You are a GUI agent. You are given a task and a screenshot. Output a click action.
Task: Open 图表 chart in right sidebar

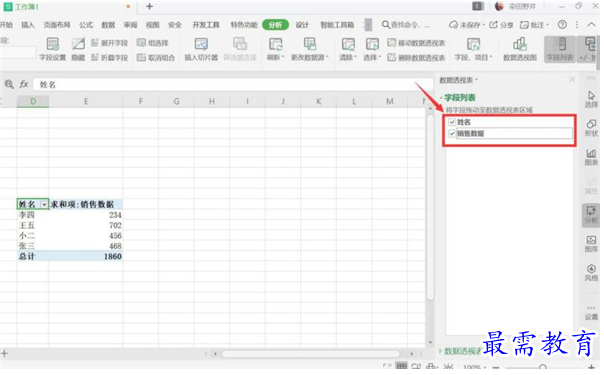click(x=591, y=157)
